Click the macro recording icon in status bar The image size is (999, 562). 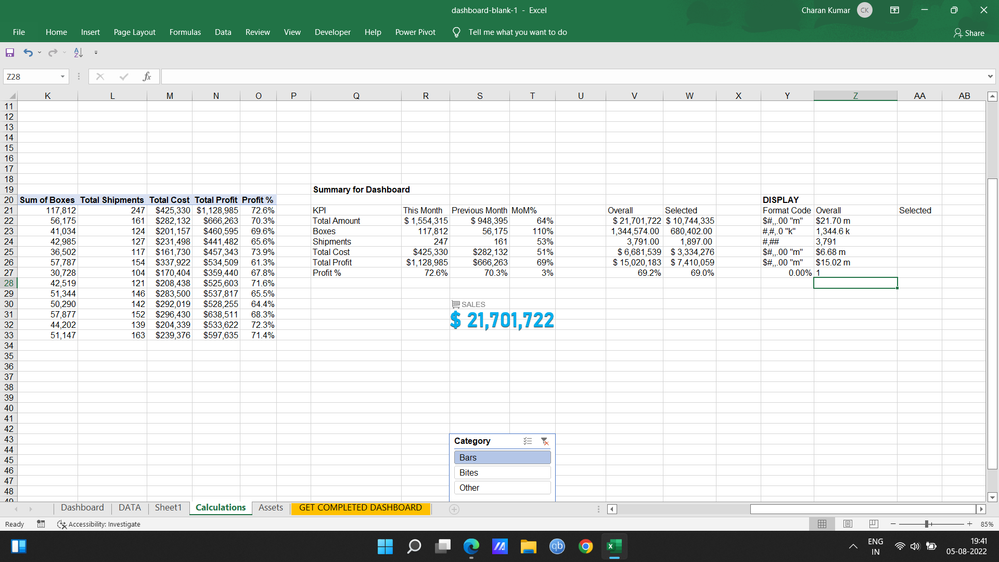point(41,524)
